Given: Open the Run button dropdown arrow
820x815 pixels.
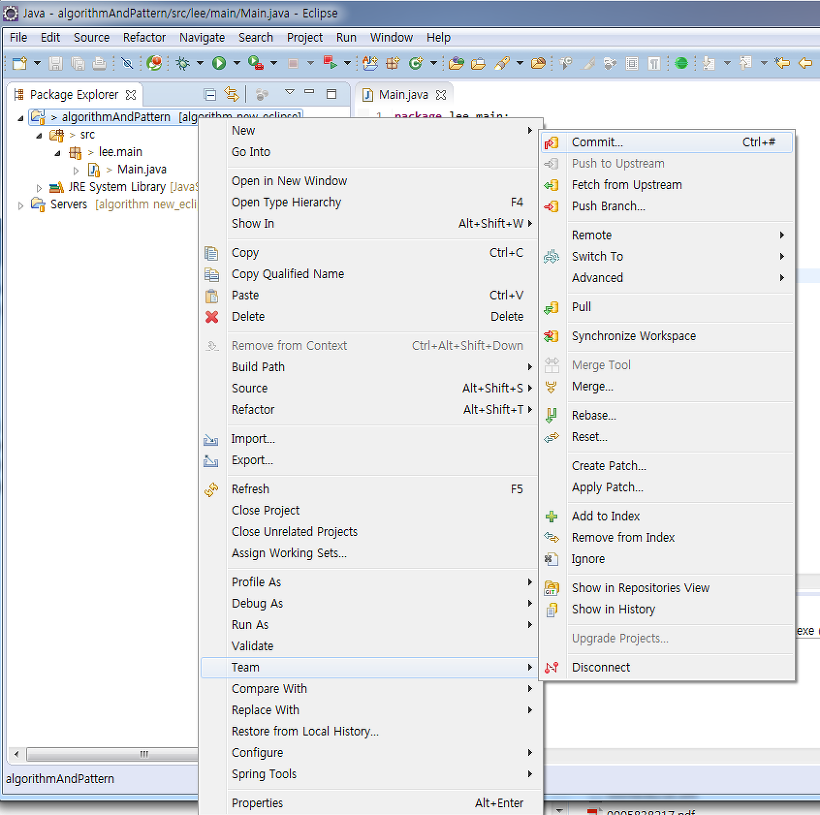Looking at the screenshot, I should [236, 63].
